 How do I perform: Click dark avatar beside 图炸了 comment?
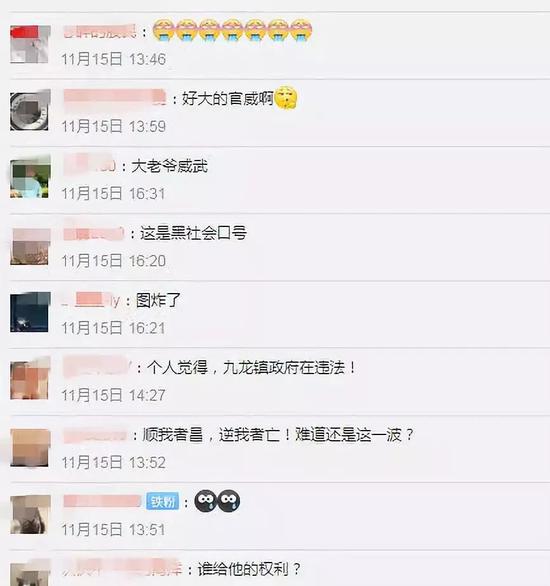tap(30, 312)
